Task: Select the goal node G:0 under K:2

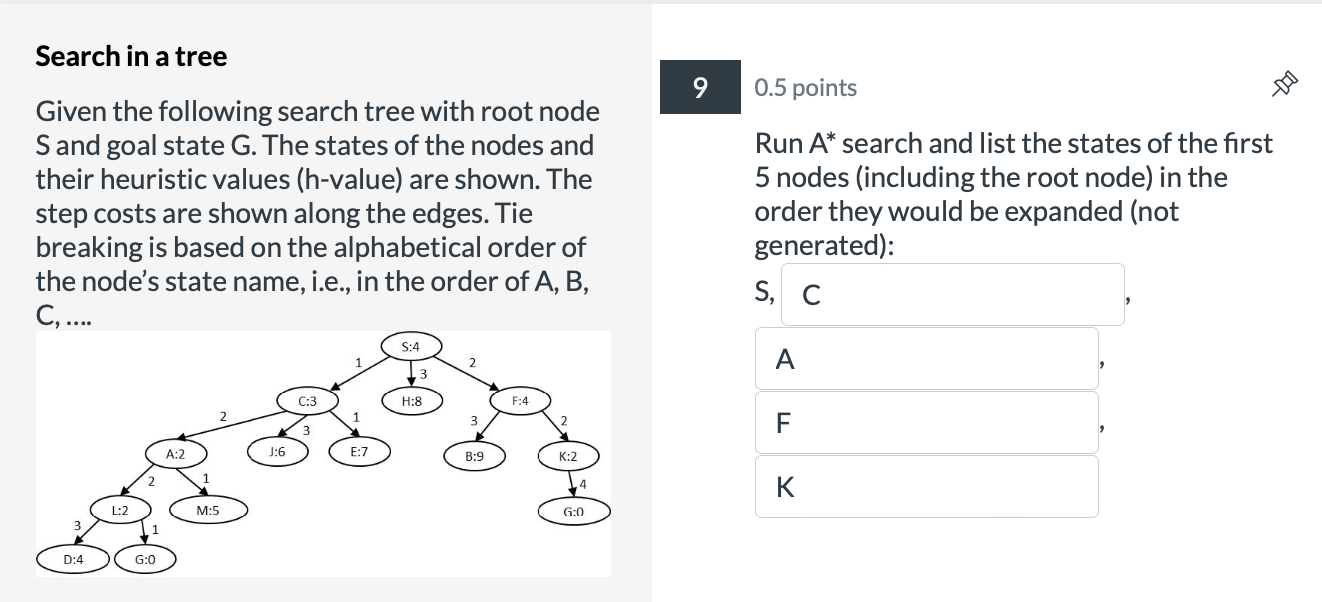Action: (573, 510)
